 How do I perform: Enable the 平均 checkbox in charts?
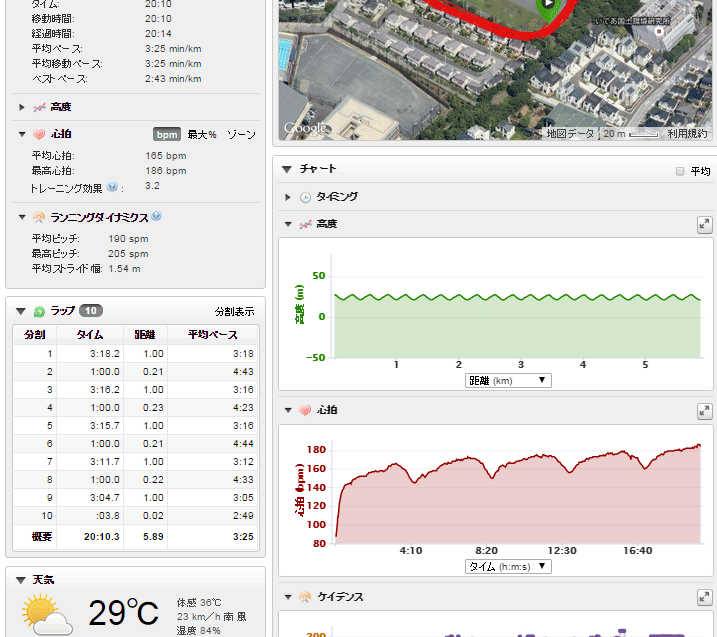tap(680, 171)
